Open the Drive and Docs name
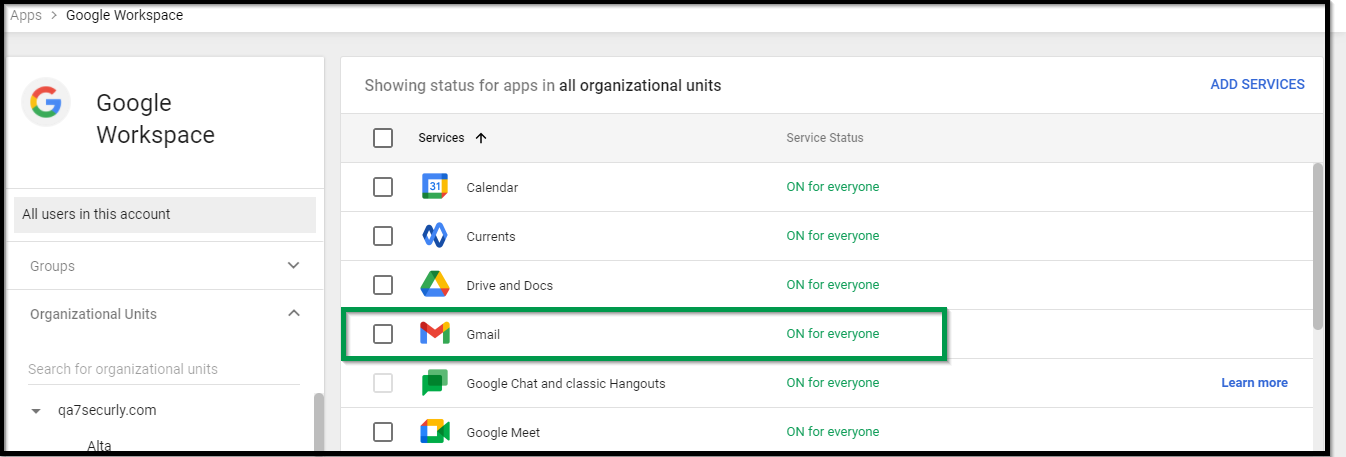1346x457 pixels. tap(509, 286)
